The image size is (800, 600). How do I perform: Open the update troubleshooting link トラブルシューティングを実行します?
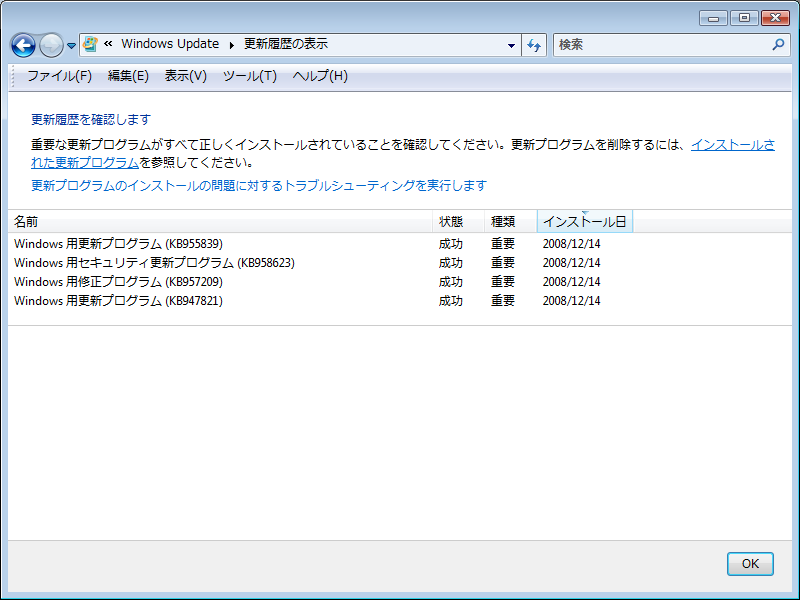point(259,185)
